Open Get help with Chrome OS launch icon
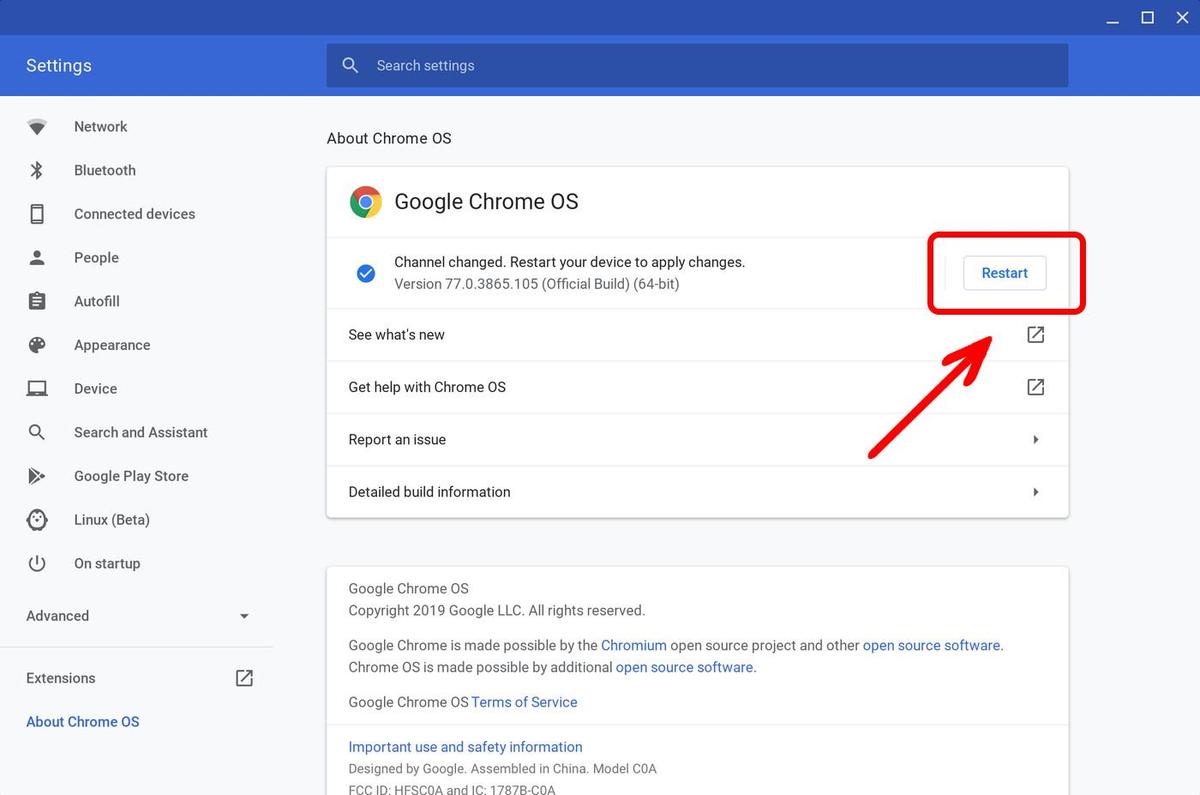The width and height of the screenshot is (1200, 795). (x=1036, y=387)
